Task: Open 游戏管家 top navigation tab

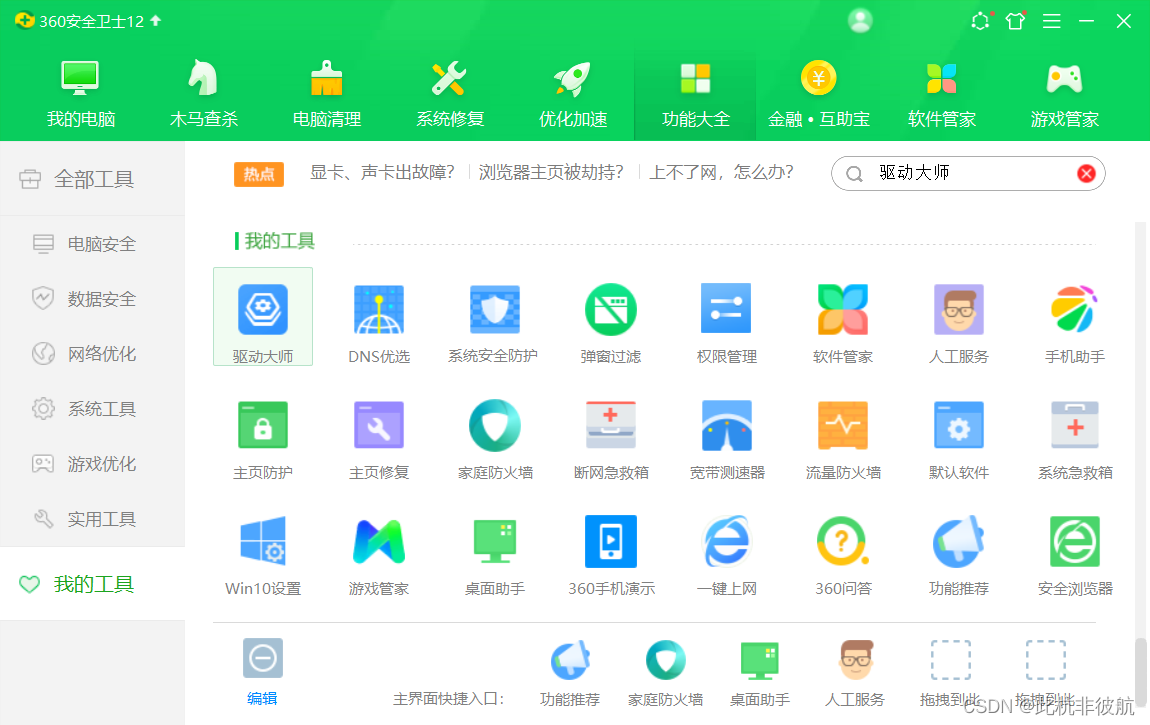Action: tap(1064, 94)
